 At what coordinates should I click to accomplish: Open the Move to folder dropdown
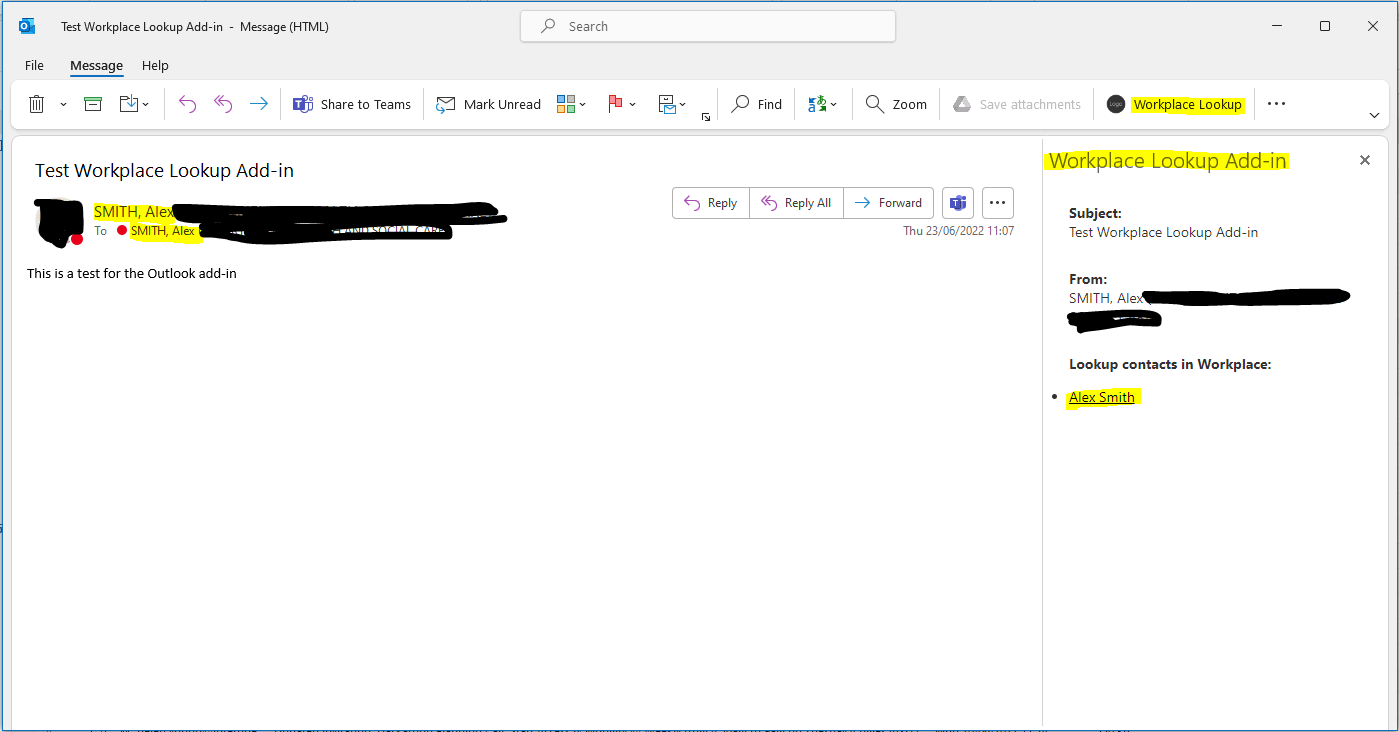click(x=134, y=104)
